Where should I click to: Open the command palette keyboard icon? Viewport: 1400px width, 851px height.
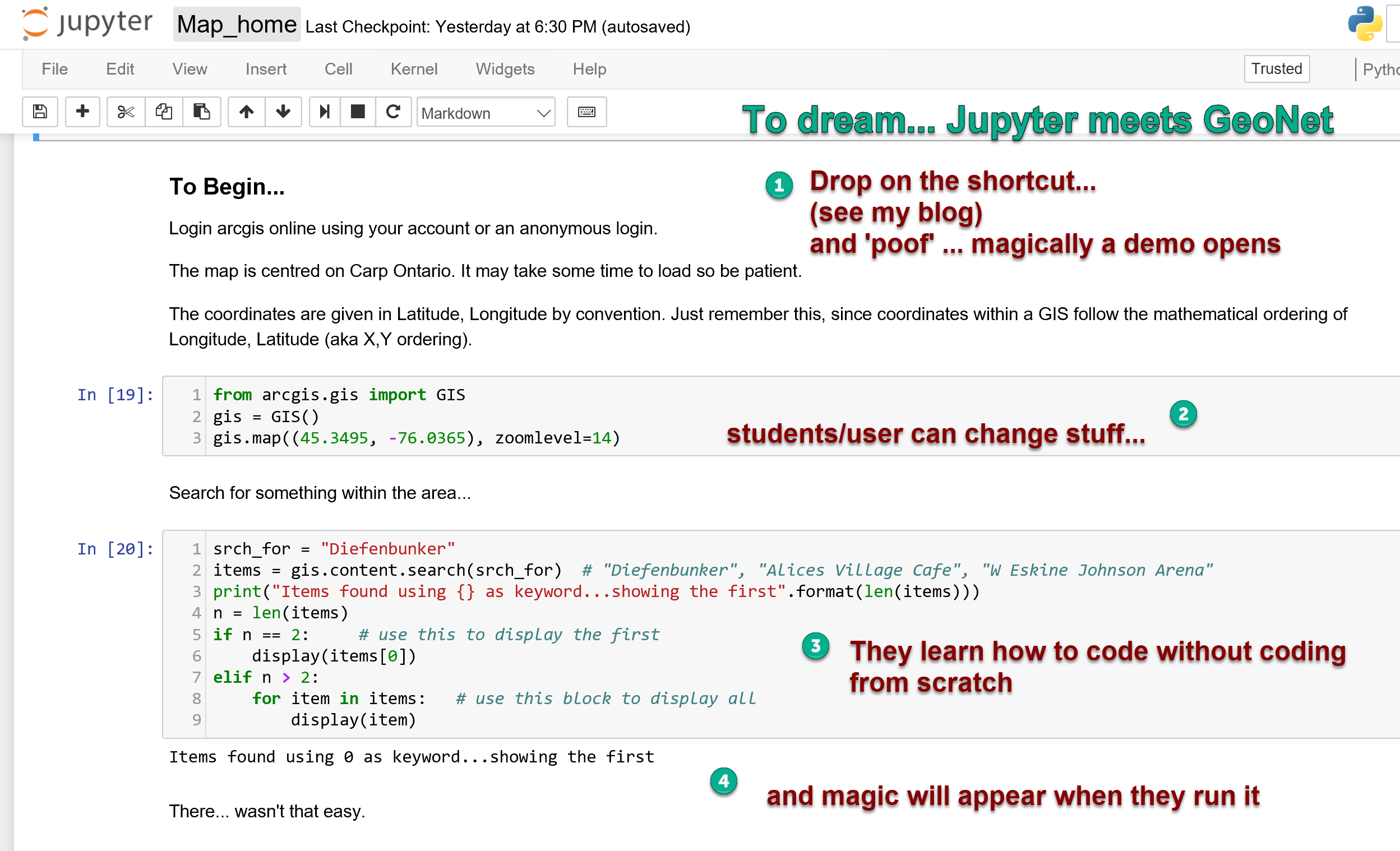point(586,112)
